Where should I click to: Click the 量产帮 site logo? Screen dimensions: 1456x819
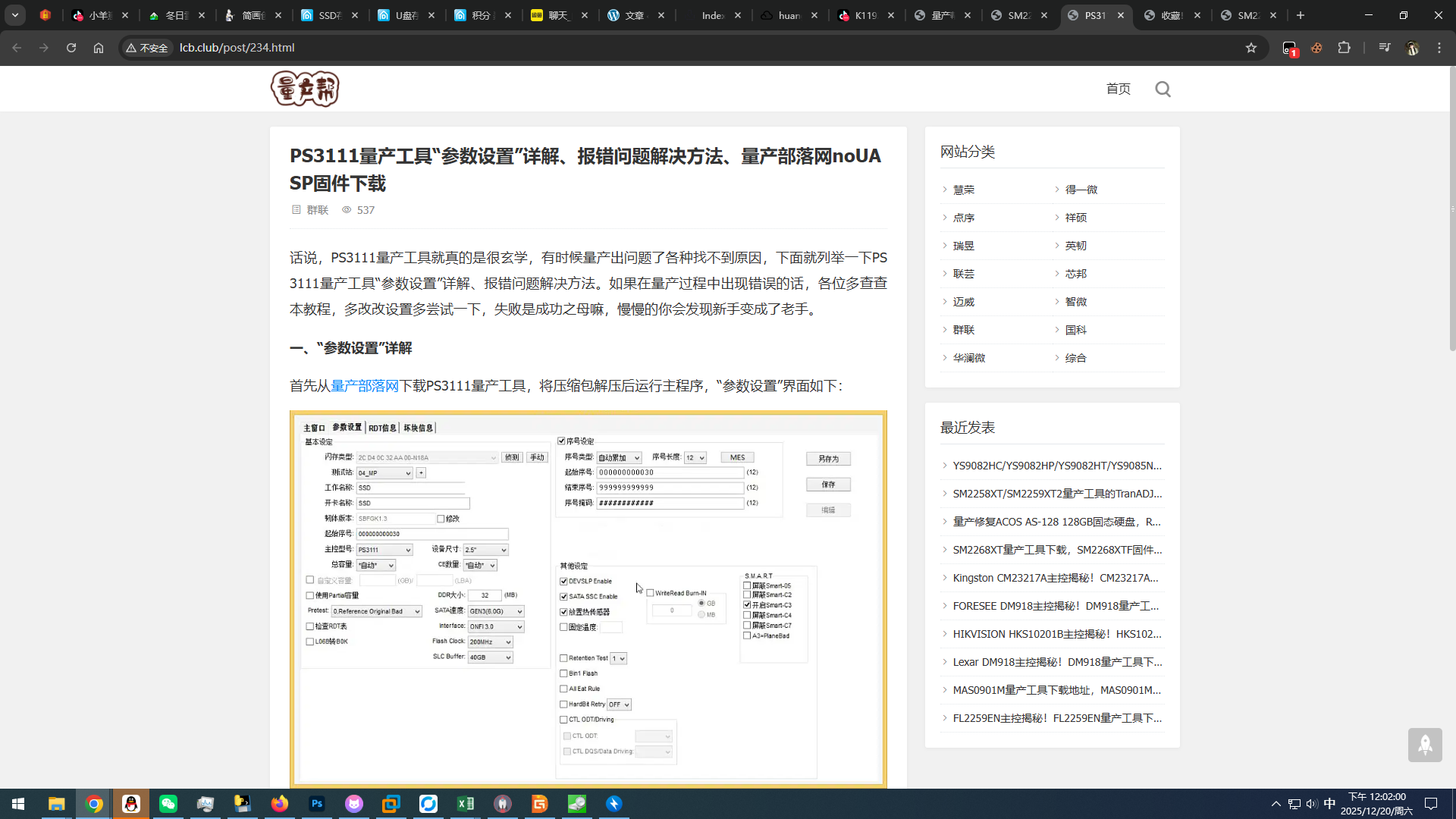point(305,89)
